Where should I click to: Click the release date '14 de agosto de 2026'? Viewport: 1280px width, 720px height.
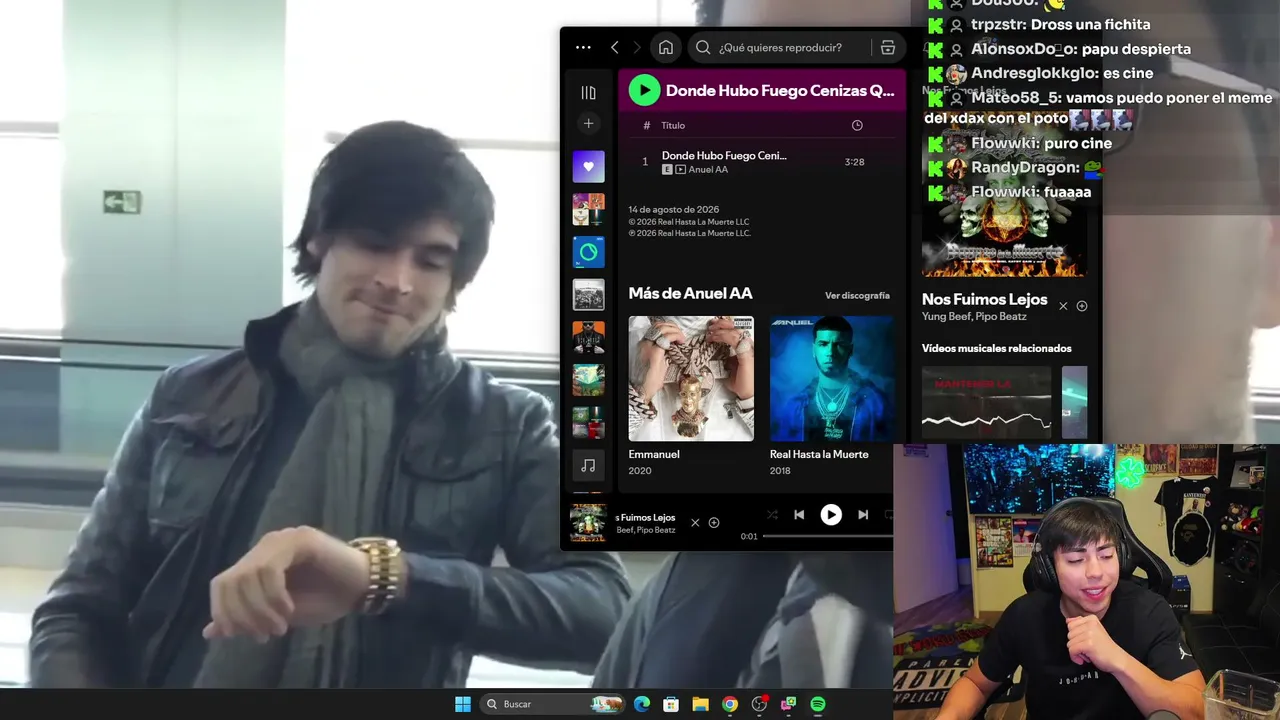674,210
